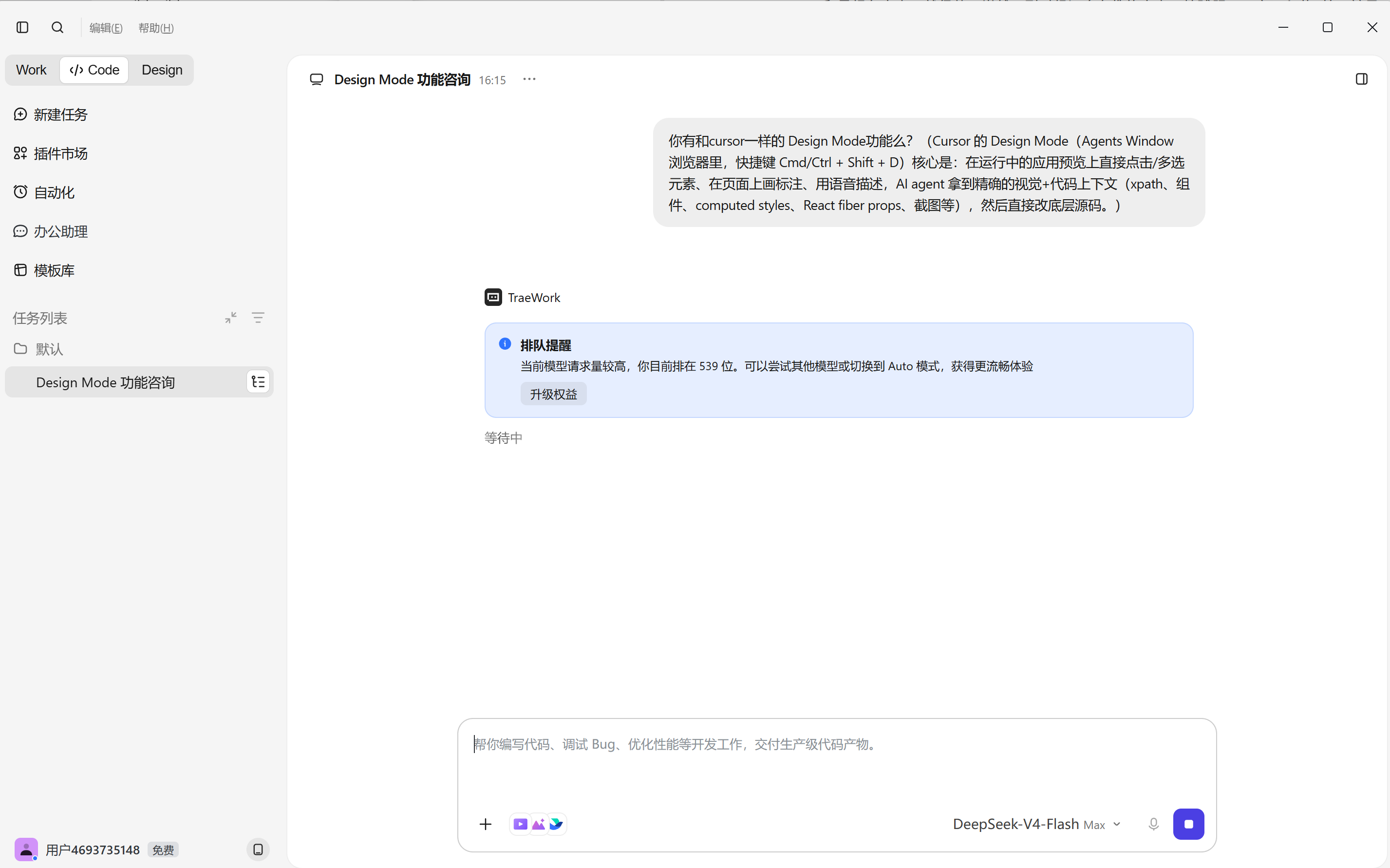This screenshot has height=868, width=1390.
Task: Click the conversation title Design Mode 功能咨询
Action: point(402,80)
